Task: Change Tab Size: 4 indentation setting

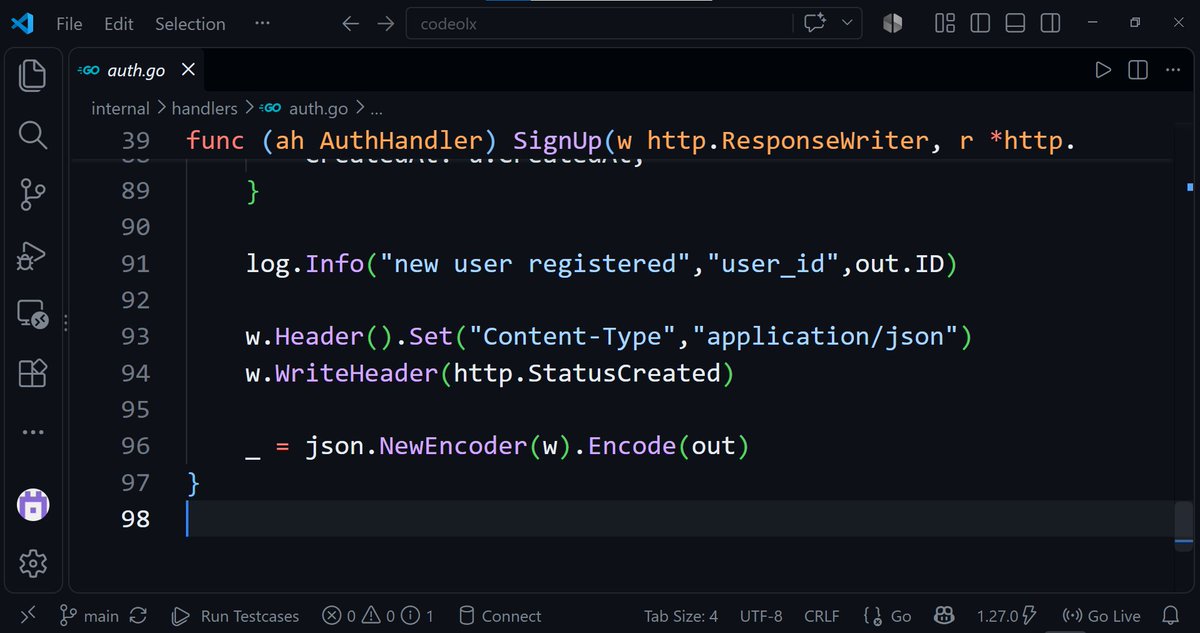Action: click(681, 616)
